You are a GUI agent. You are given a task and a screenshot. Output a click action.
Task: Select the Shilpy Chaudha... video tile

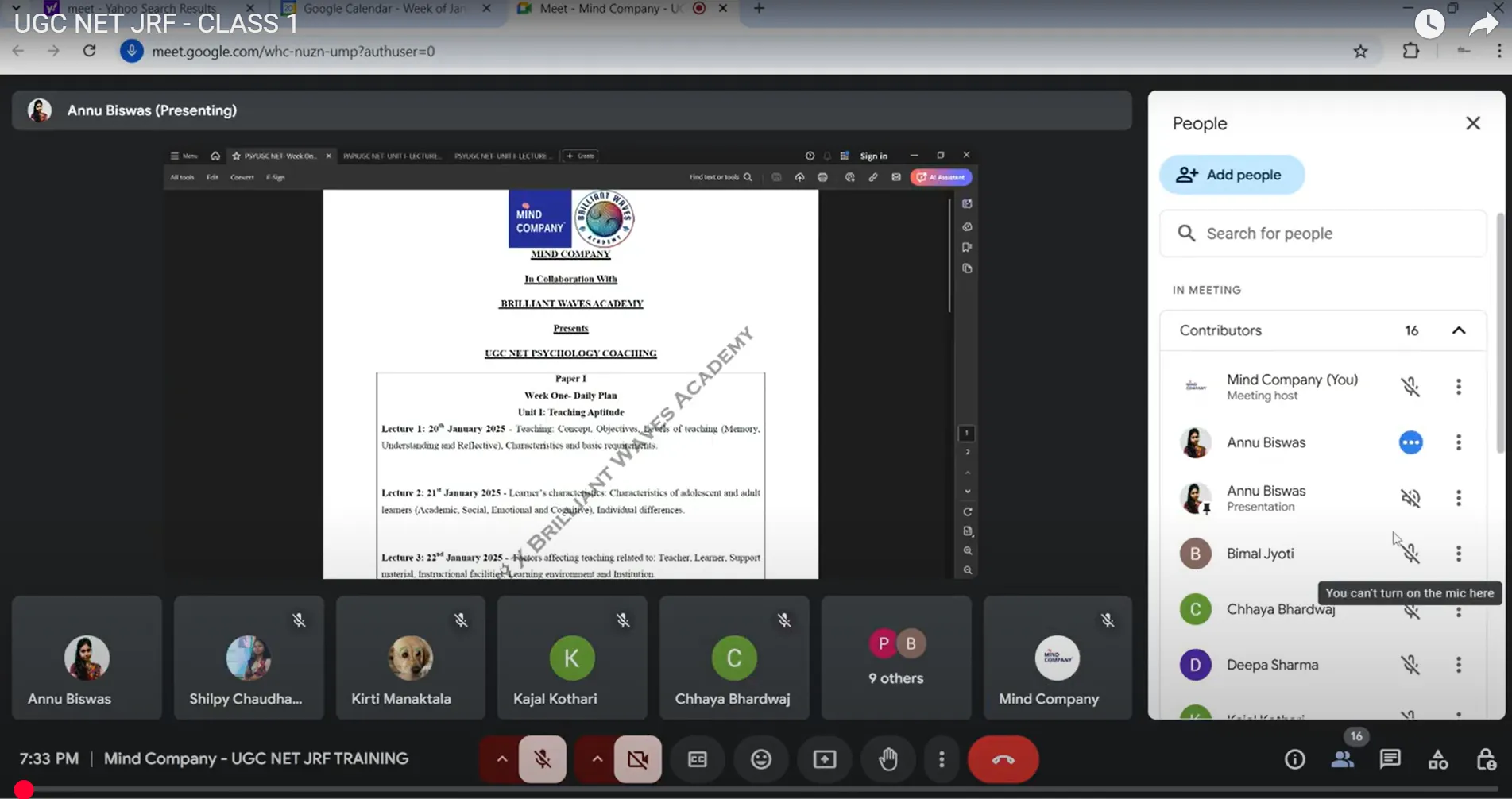pos(249,658)
